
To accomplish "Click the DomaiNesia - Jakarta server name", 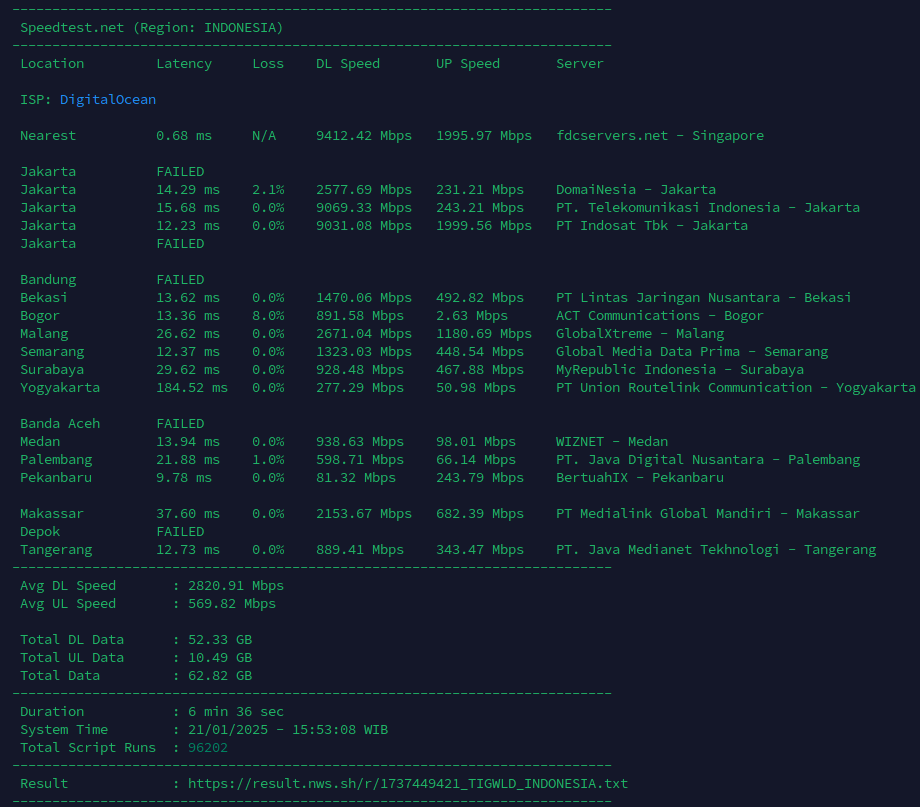I will tap(636, 189).
